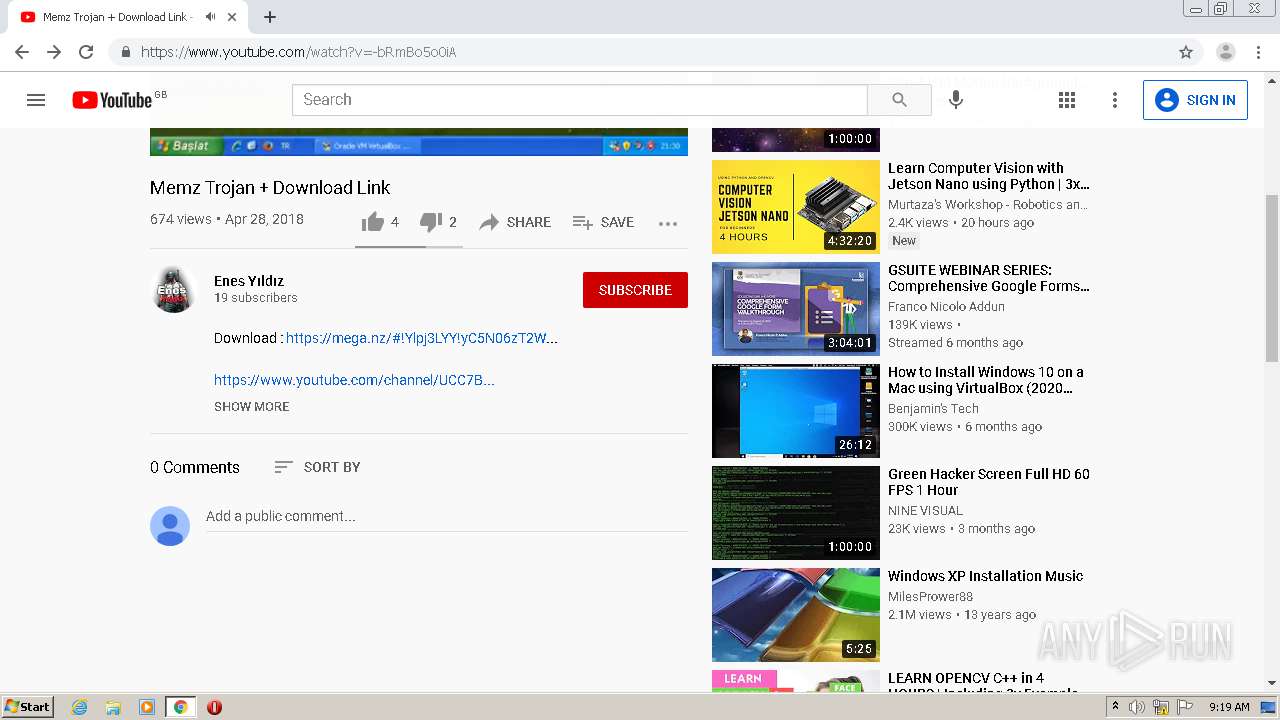Open Windows Explorer folder in taskbar
This screenshot has width=1280, height=720.
[x=113, y=707]
